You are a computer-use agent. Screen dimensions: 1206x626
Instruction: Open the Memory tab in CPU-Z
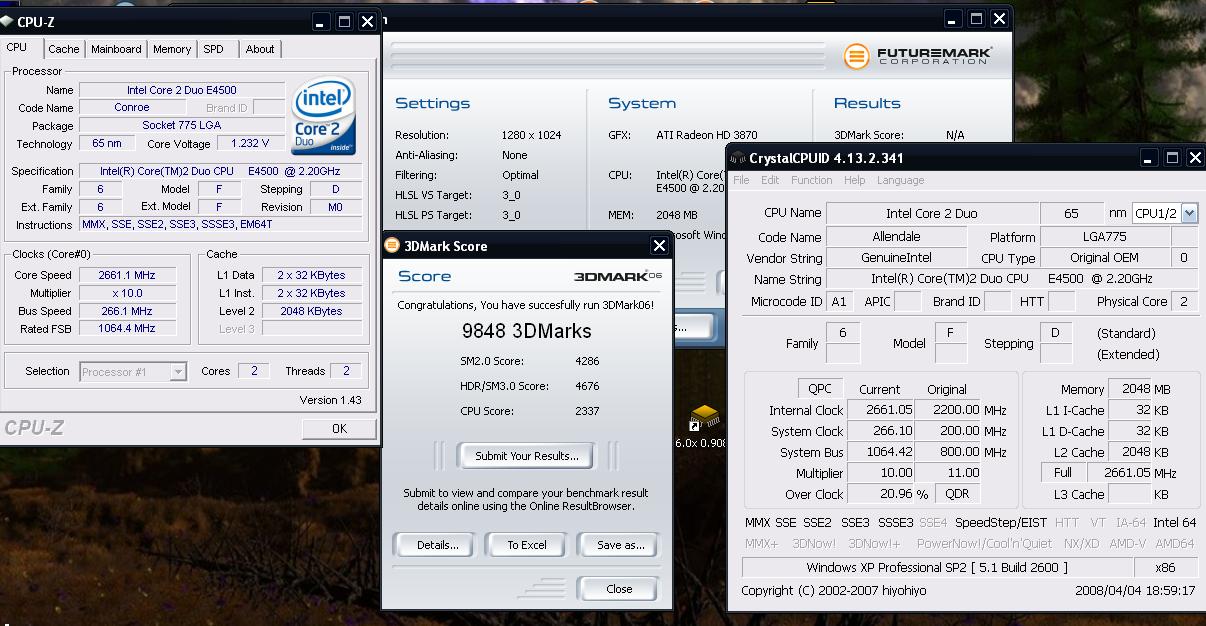tap(172, 49)
